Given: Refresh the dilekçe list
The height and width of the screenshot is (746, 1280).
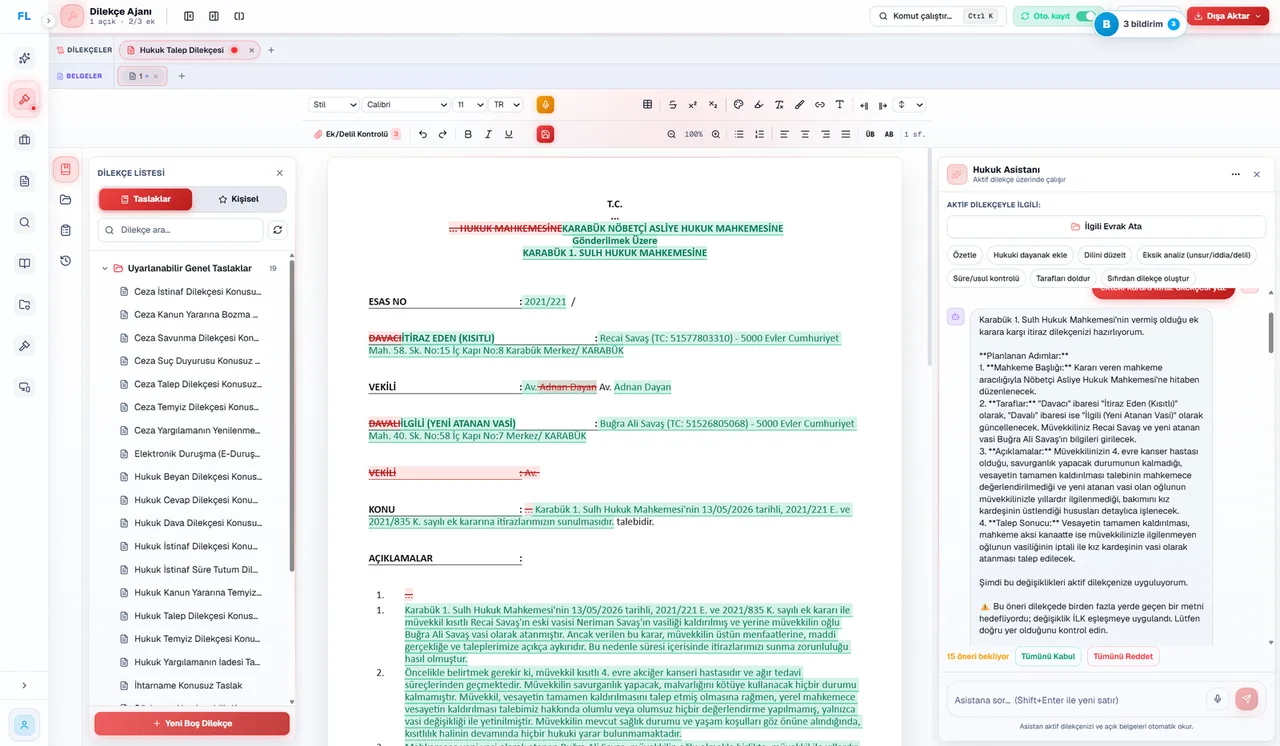Looking at the screenshot, I should [x=277, y=230].
